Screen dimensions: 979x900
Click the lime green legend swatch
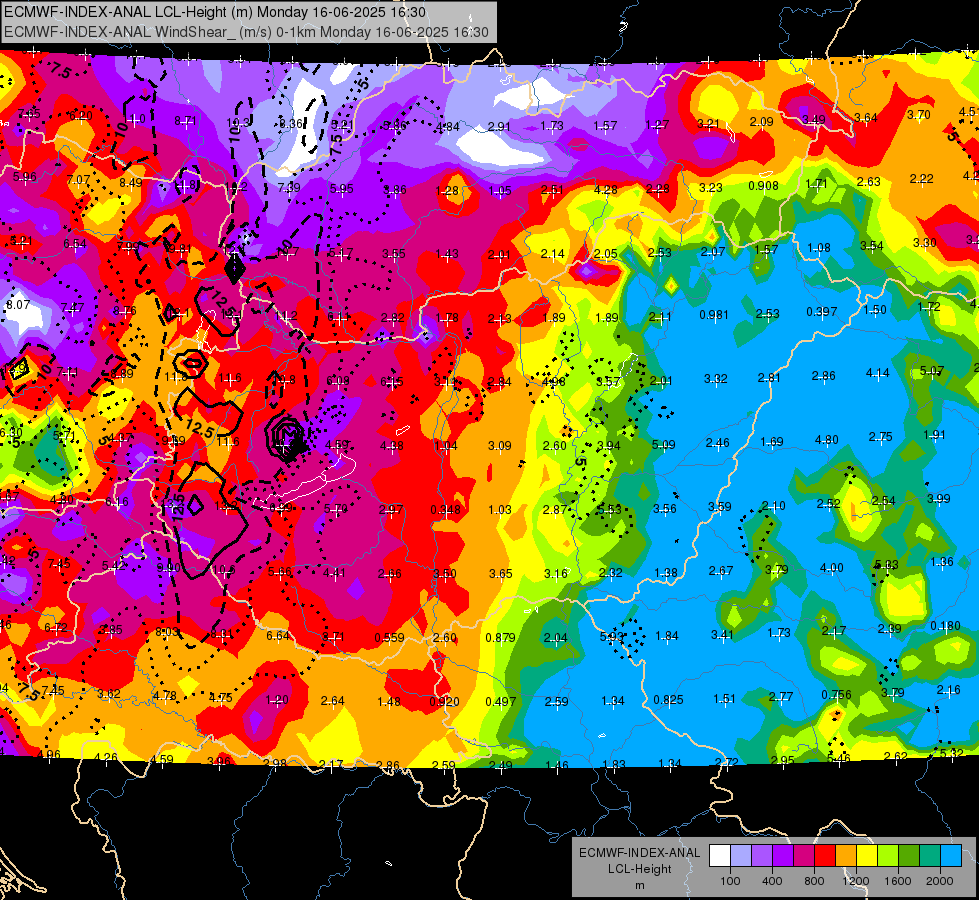888,855
